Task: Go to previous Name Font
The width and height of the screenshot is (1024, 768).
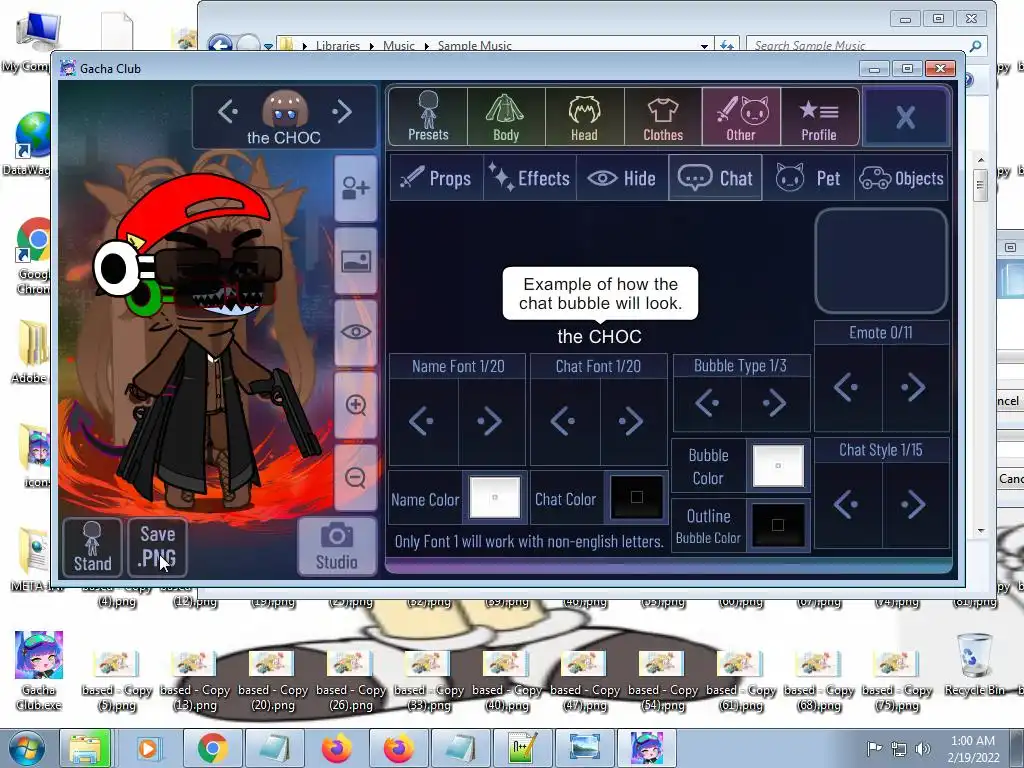Action: pyautogui.click(x=423, y=421)
